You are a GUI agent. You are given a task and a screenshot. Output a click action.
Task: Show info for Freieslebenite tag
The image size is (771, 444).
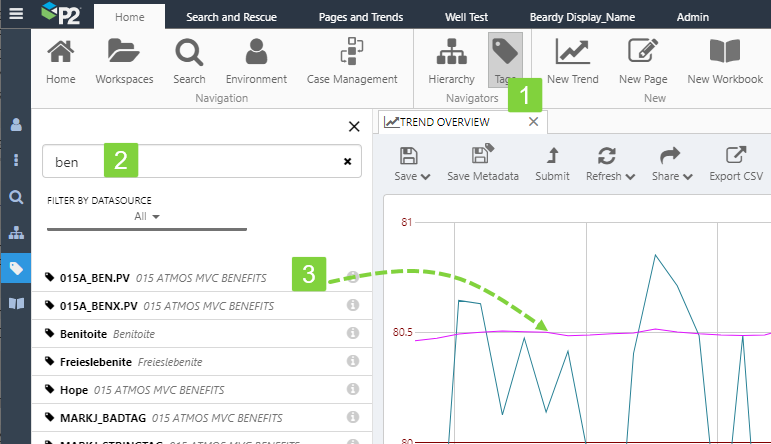[353, 361]
